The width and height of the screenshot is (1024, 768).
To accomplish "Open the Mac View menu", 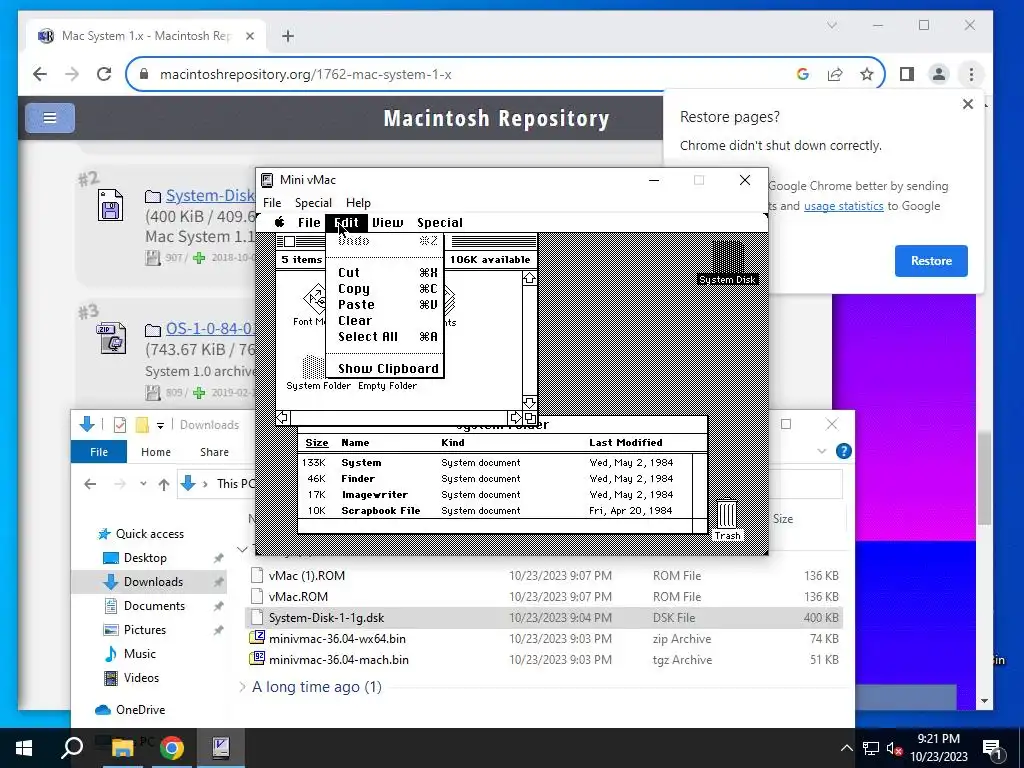I will coord(387,222).
